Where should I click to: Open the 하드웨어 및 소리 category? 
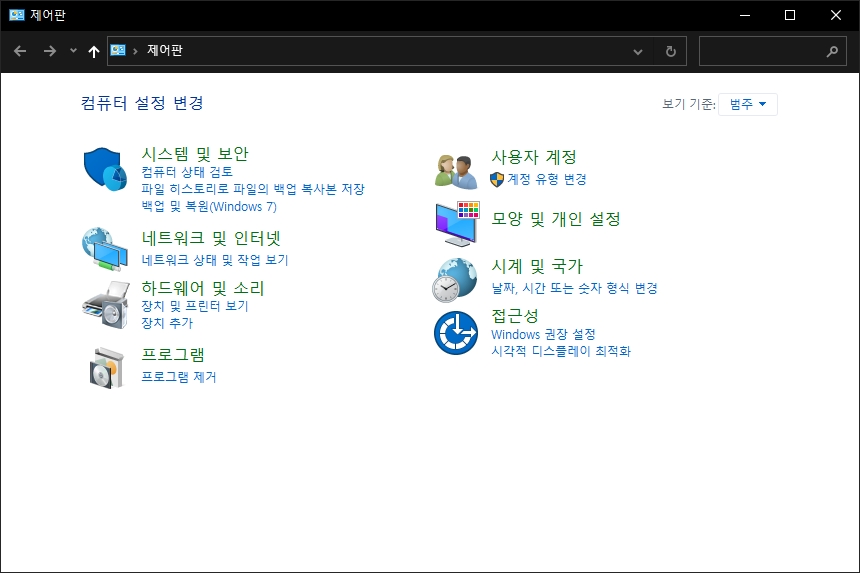click(x=203, y=288)
